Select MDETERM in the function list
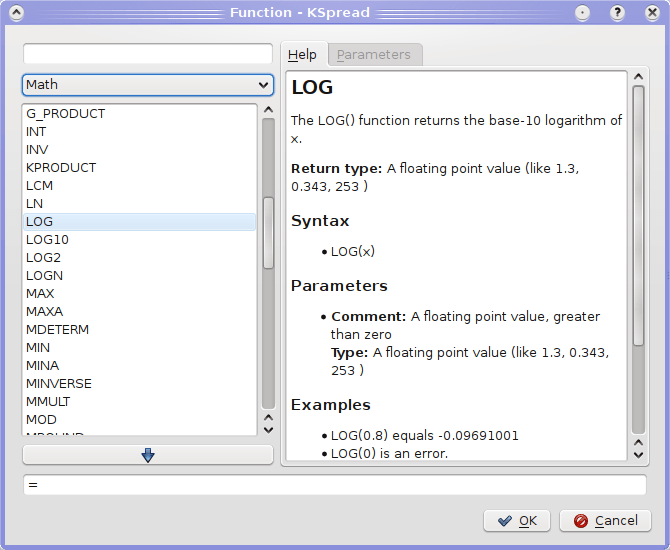Viewport: 670px width, 550px height. pos(139,329)
